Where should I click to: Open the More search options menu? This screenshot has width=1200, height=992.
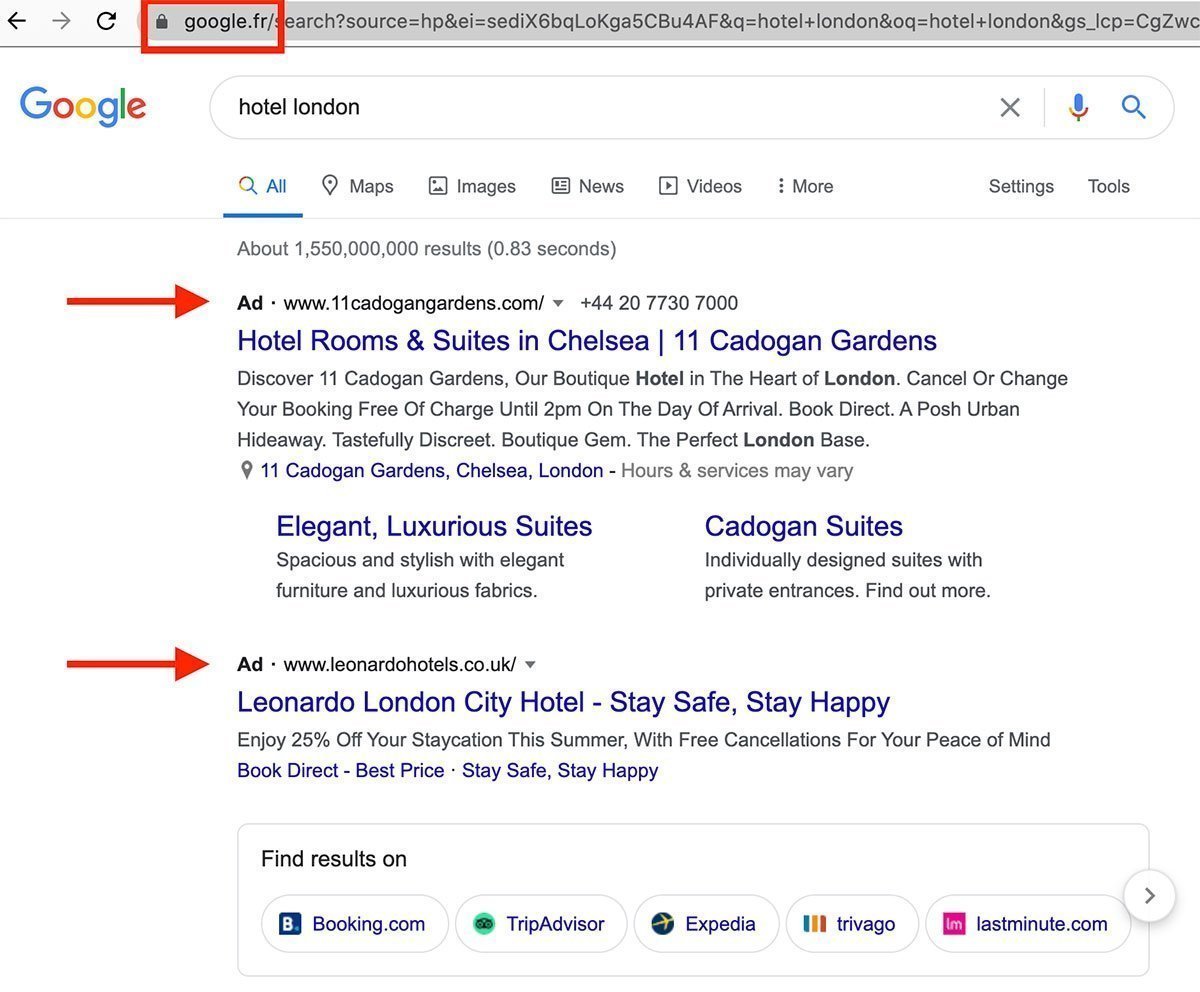pos(805,186)
